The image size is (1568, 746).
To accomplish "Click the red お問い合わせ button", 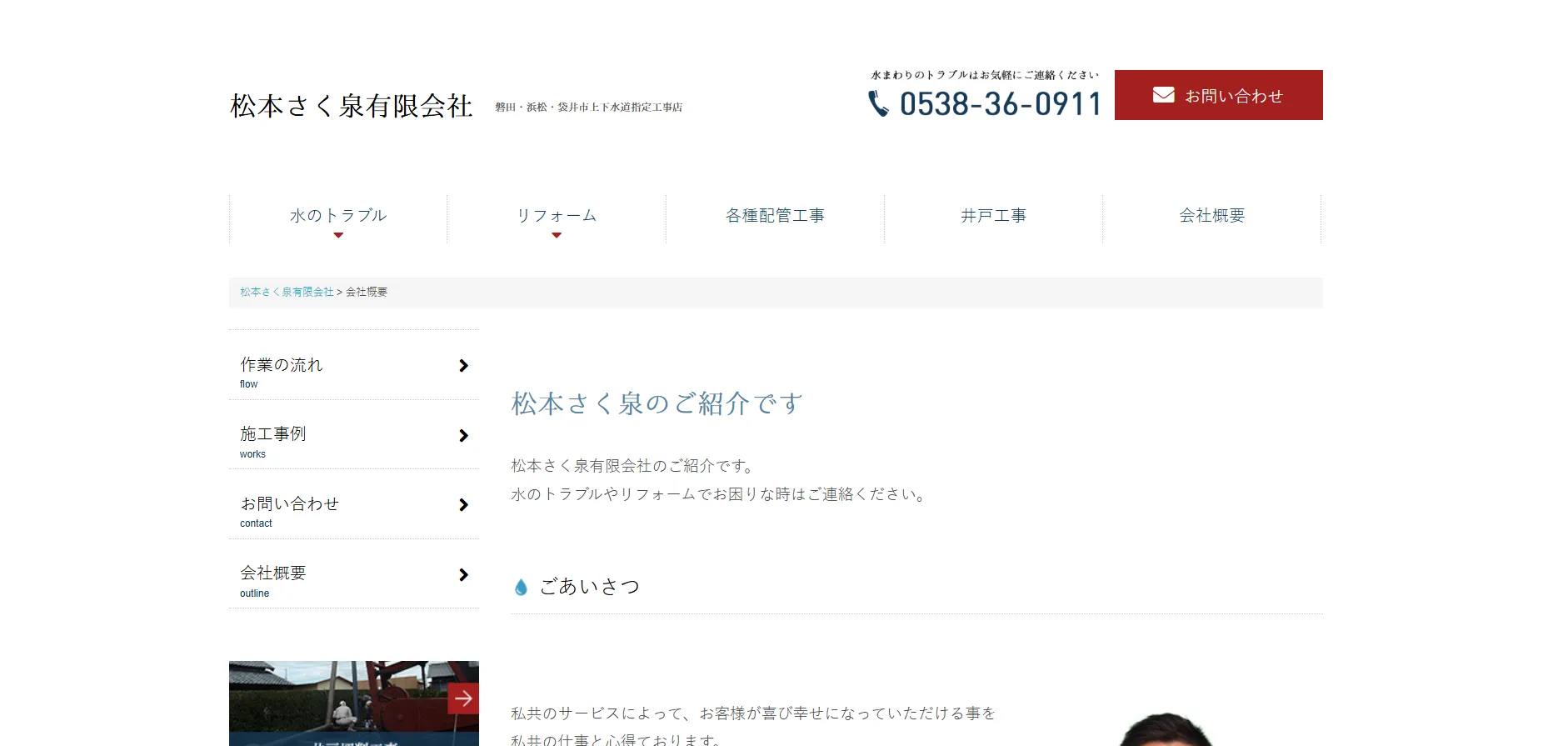I will 1218,95.
